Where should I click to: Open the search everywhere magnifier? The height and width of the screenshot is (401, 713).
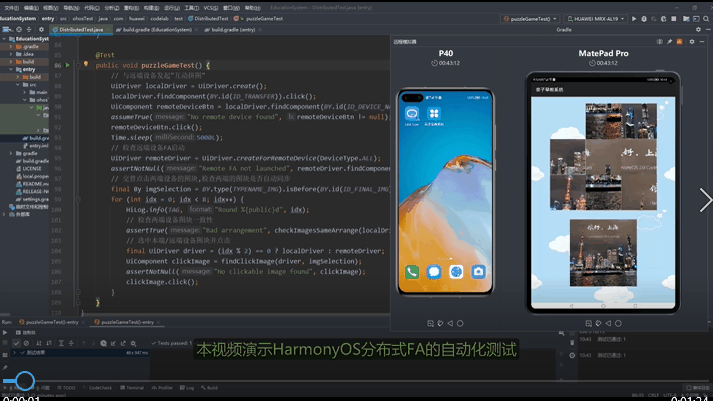(706, 19)
